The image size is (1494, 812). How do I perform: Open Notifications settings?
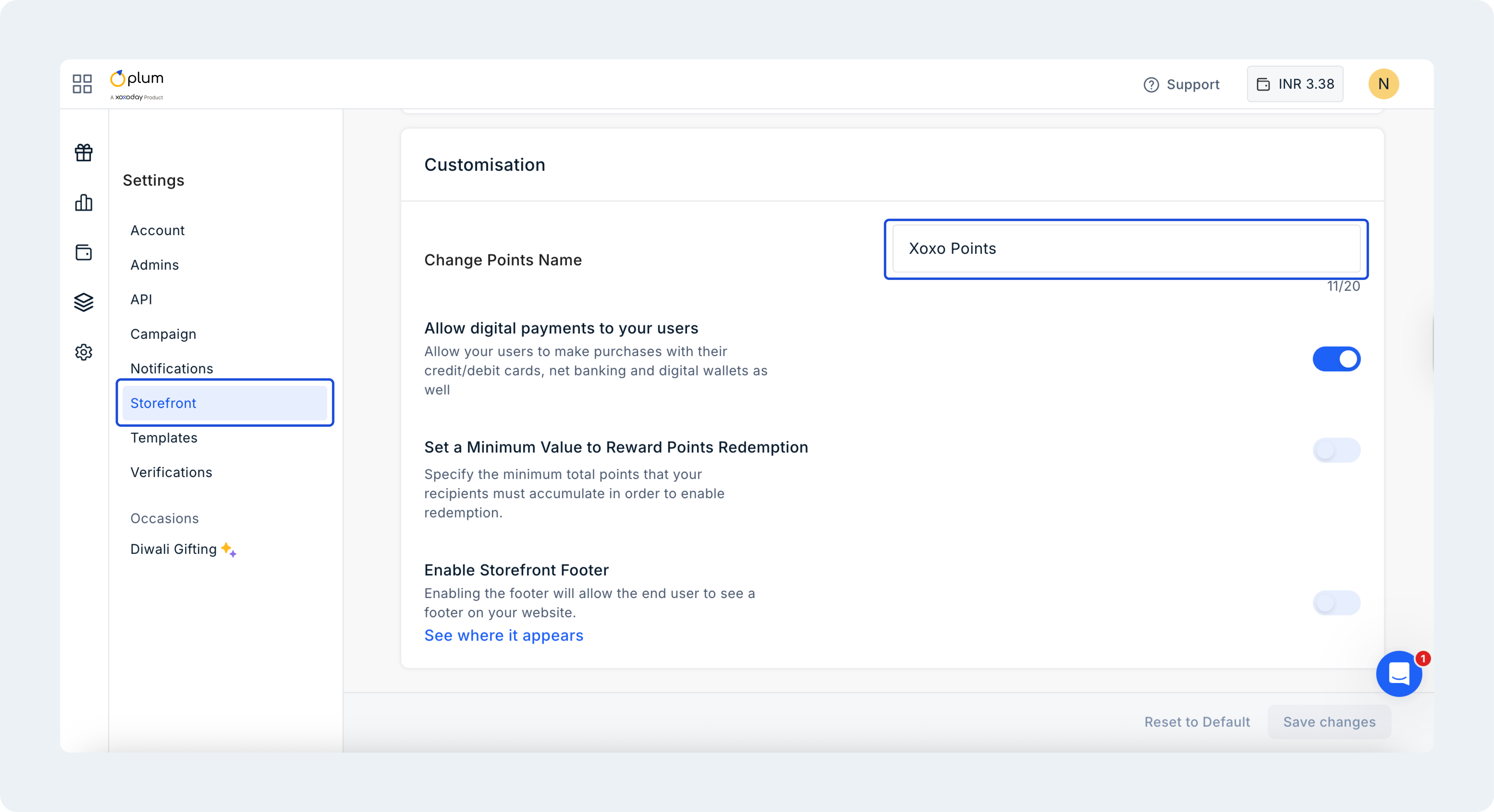pyautogui.click(x=172, y=369)
